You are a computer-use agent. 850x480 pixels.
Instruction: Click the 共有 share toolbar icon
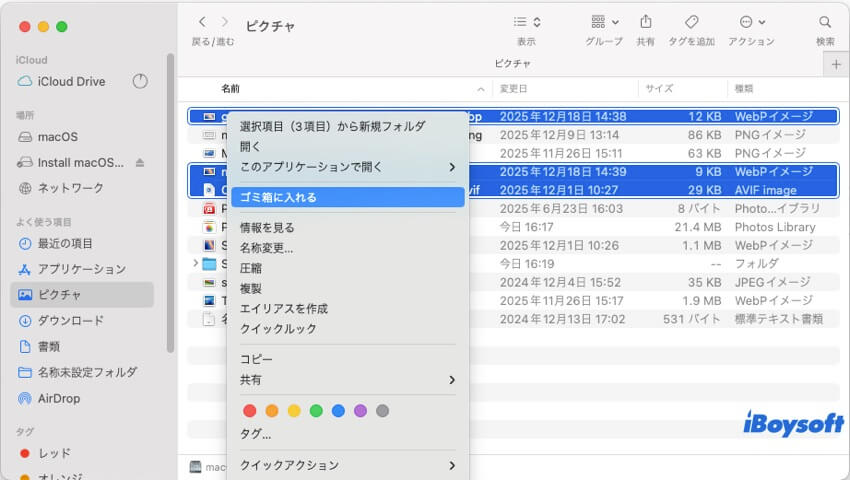[645, 22]
